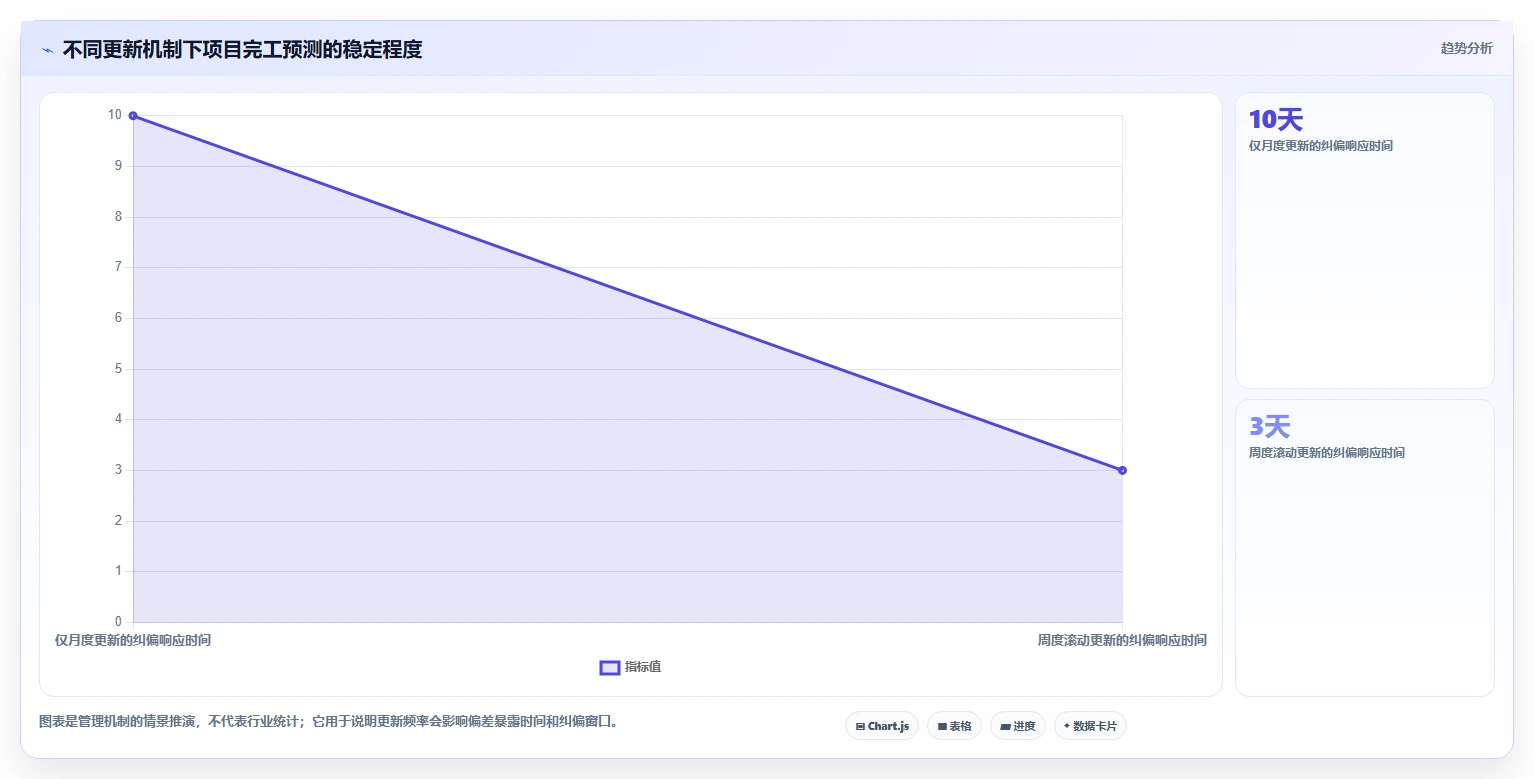This screenshot has height=779, width=1534.
Task: Click the y-axis tick label 7
Action: point(118,267)
